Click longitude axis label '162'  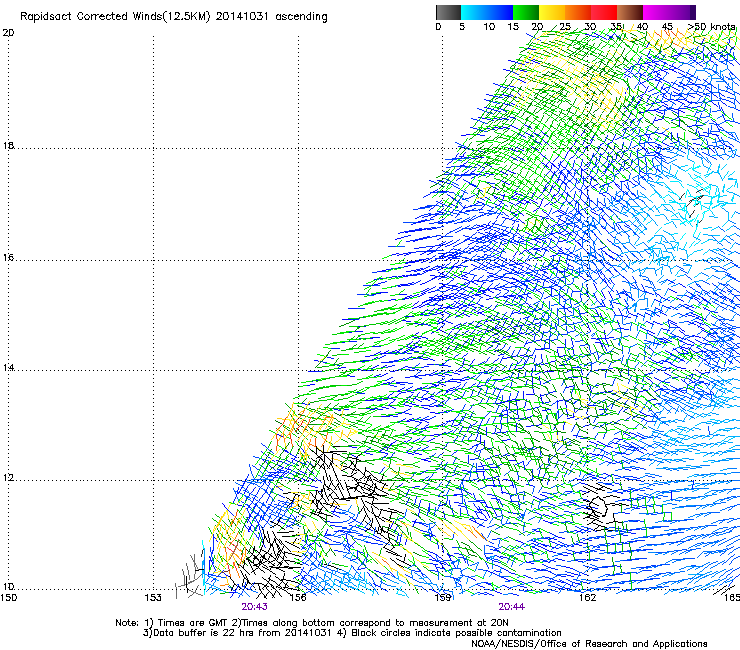point(588,598)
